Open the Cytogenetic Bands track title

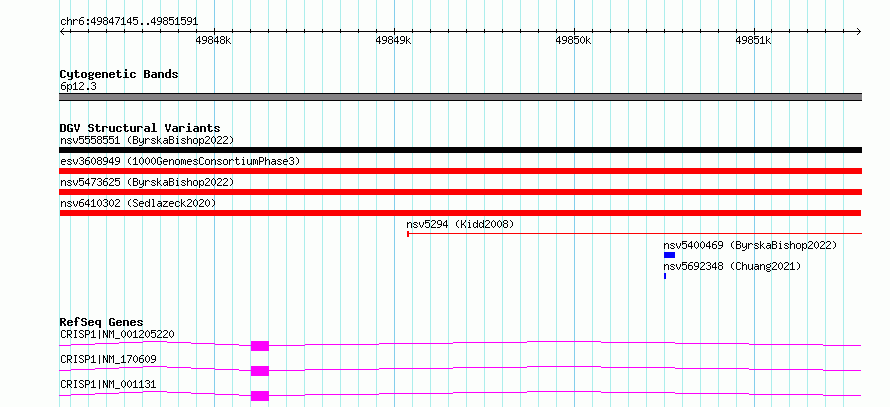(119, 74)
